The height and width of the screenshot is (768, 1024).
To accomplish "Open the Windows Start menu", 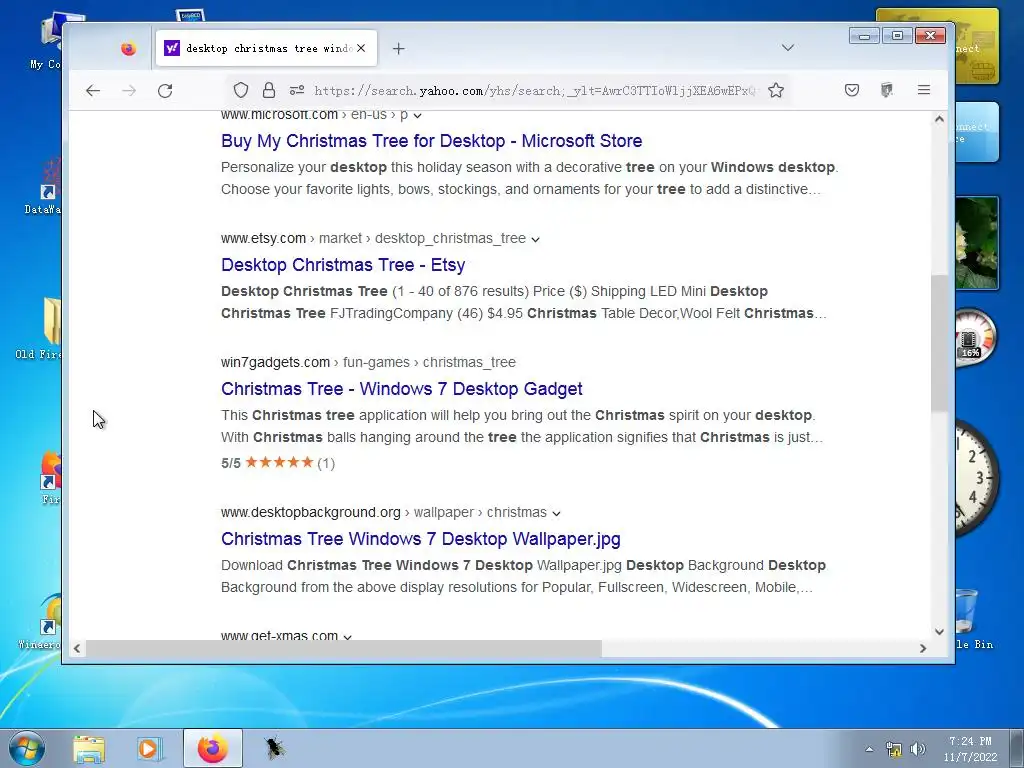I will pyautogui.click(x=27, y=748).
